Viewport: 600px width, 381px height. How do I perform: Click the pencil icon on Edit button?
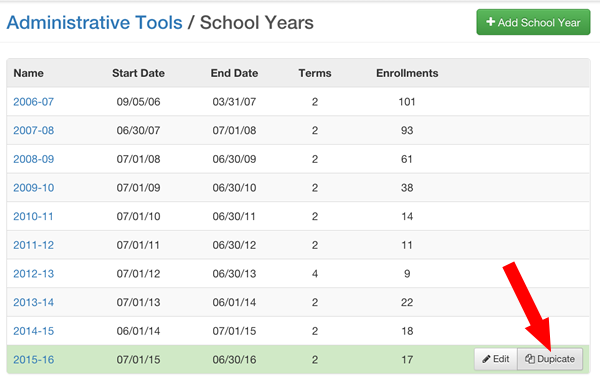click(486, 359)
